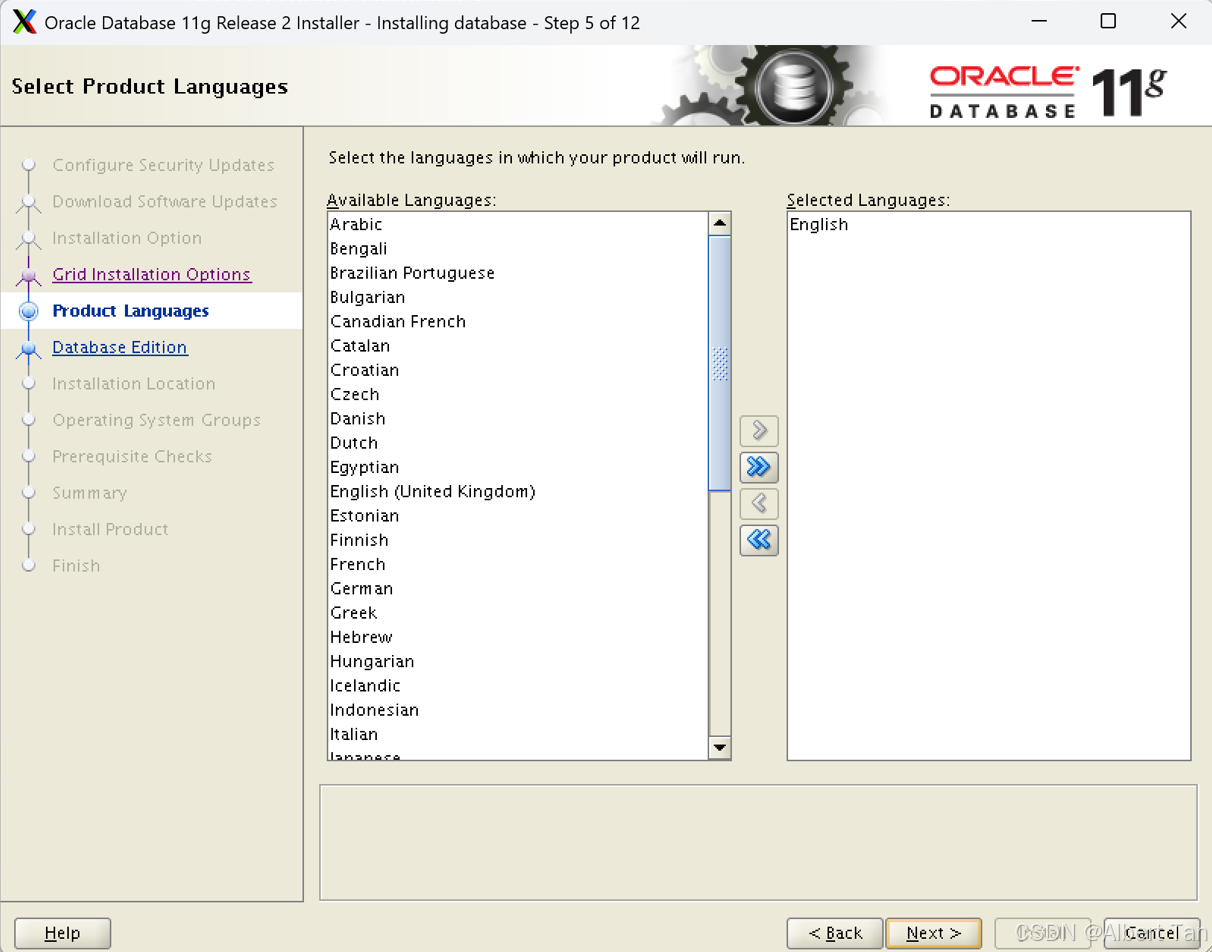Select Hebrew in Available Languages
Viewport: 1212px width, 952px height.
coord(517,637)
